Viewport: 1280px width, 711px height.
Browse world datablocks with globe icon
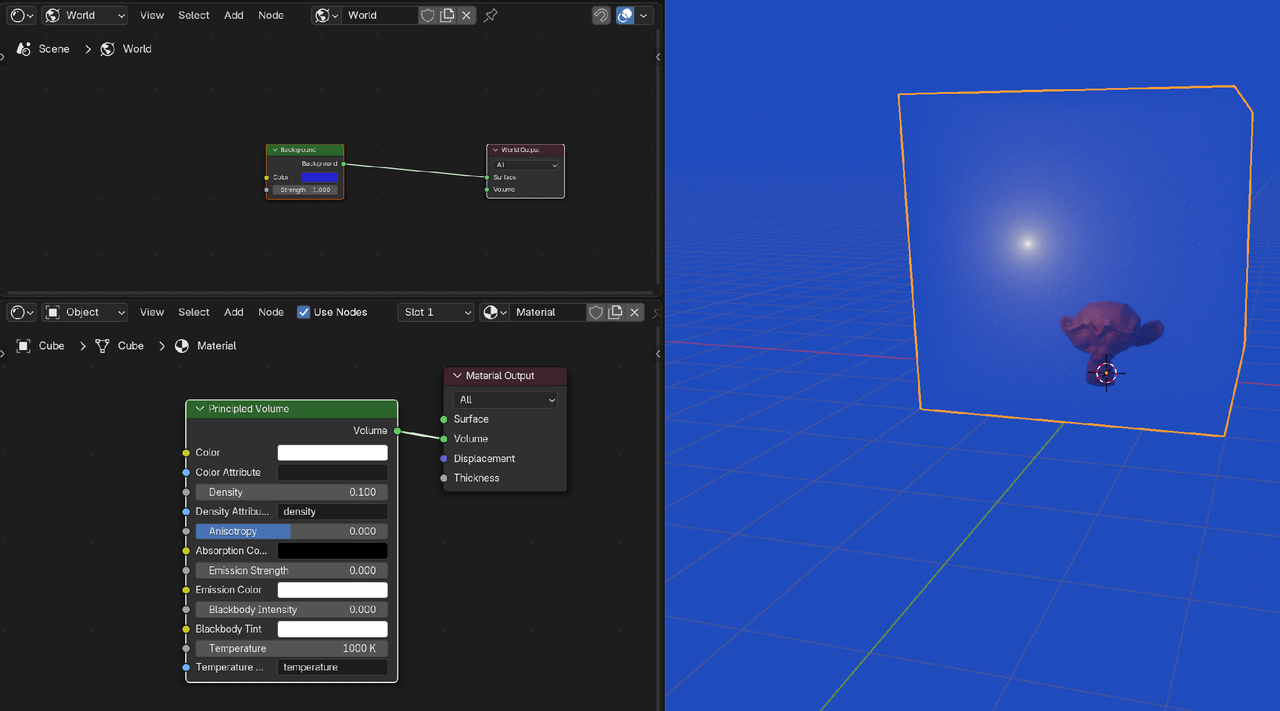326,15
